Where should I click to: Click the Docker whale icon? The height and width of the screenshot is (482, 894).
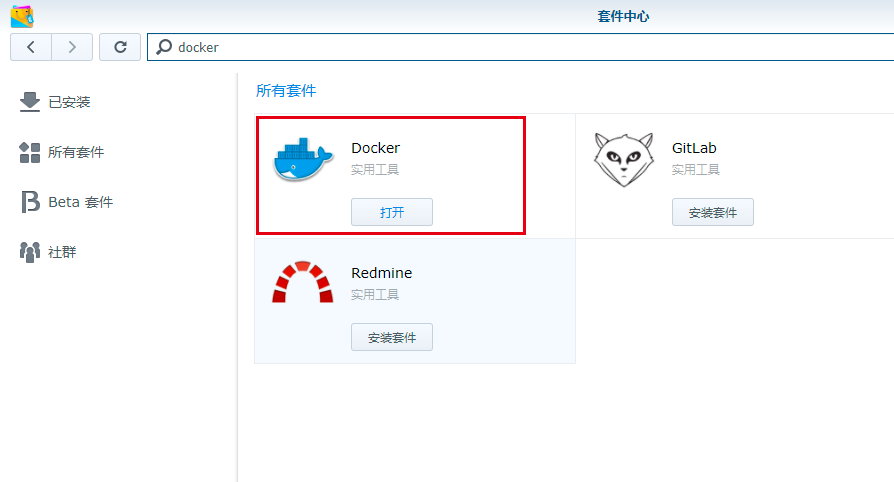pos(303,160)
